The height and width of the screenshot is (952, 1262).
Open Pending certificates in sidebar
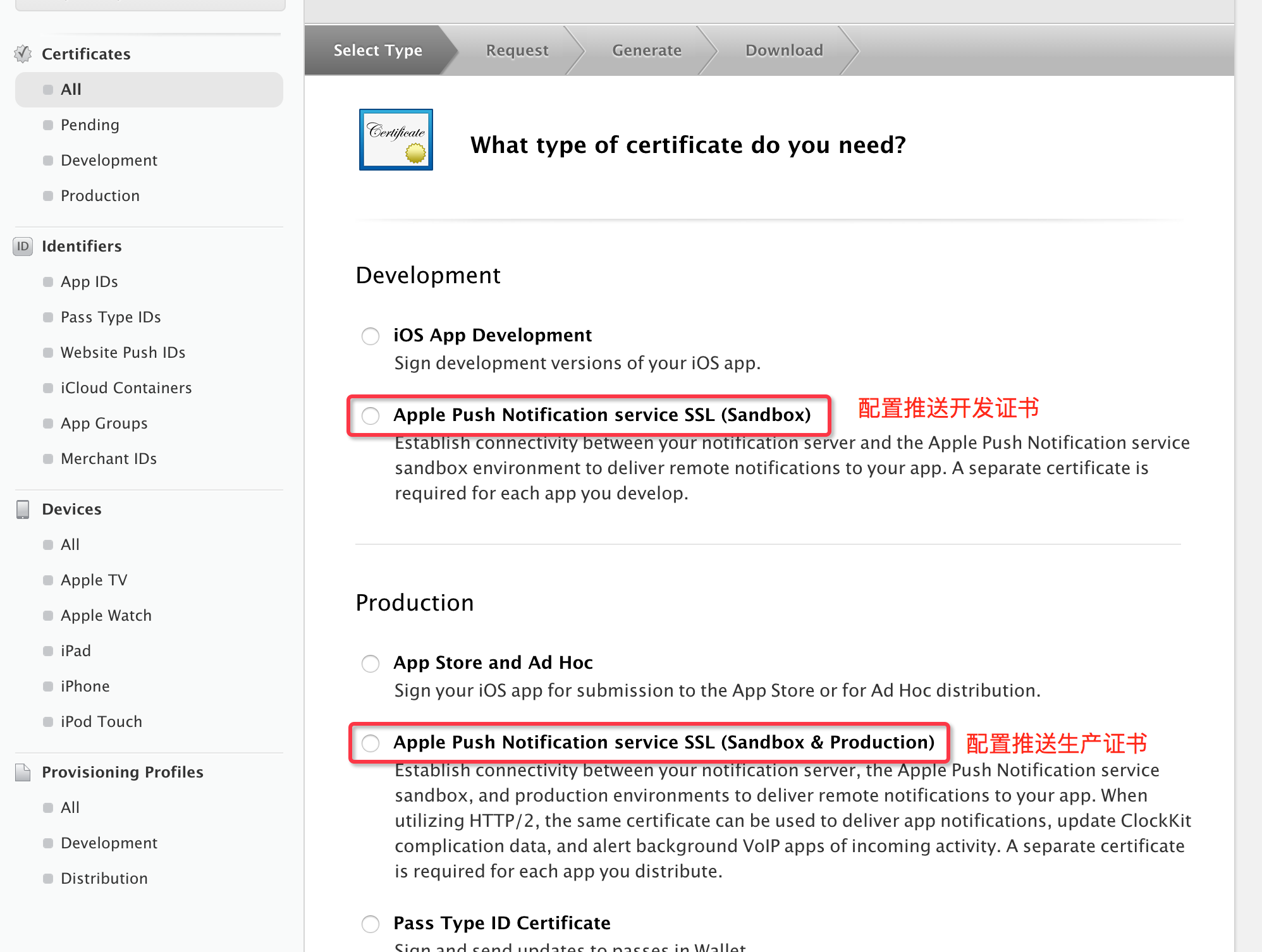[90, 125]
